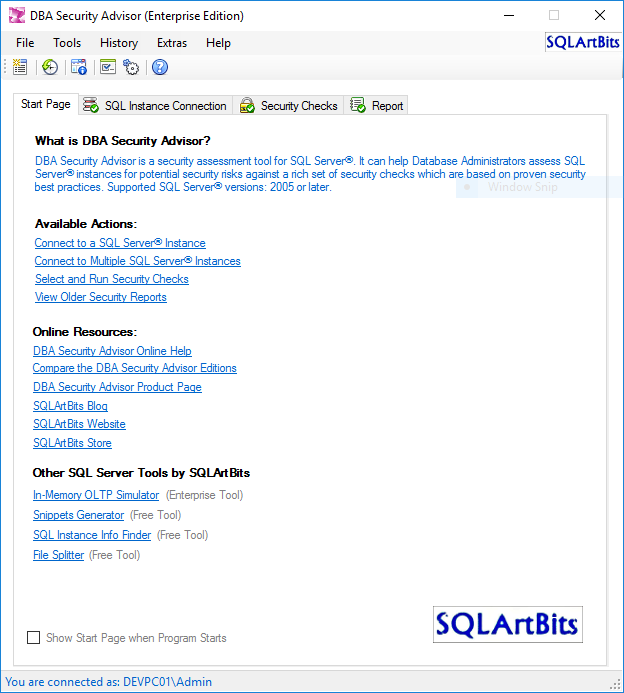Click the new list toolbar icon
624x693 pixels.
[x=20, y=67]
